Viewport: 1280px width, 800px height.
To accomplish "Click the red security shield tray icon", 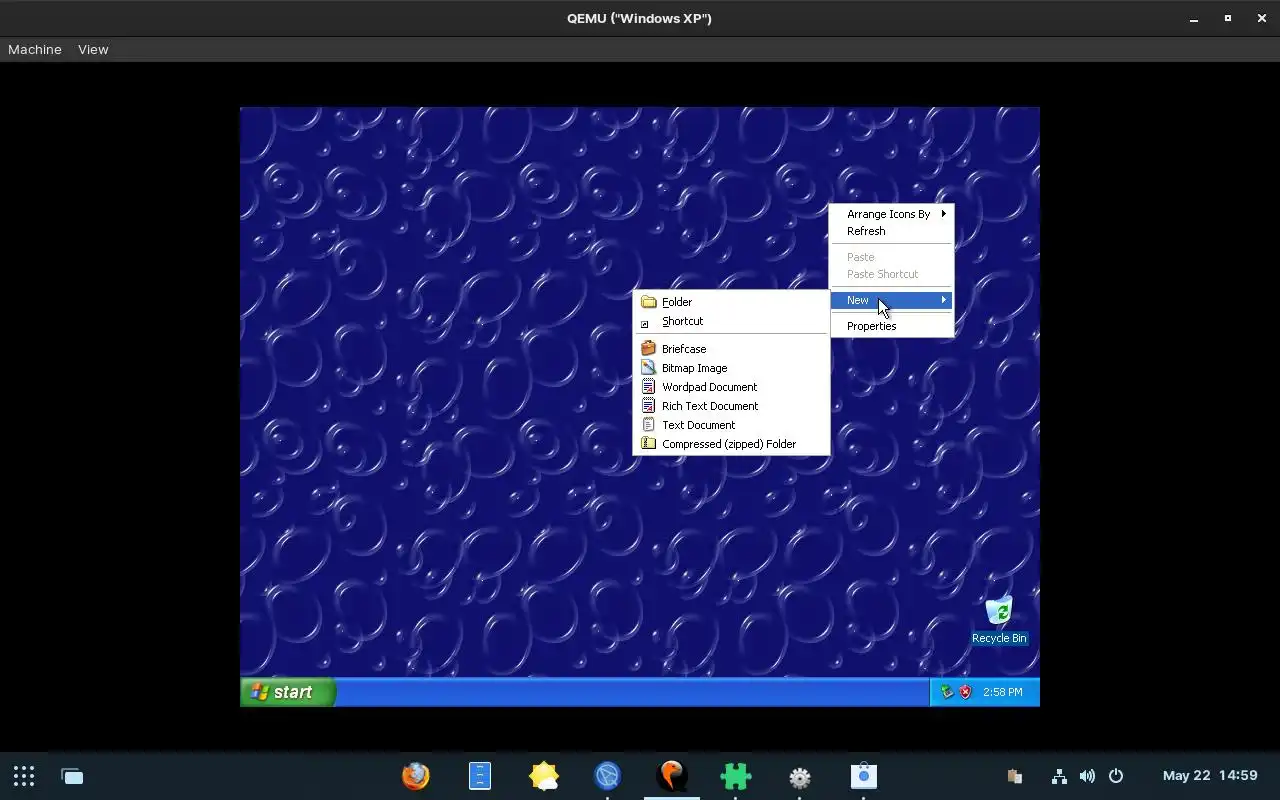I will tap(965, 692).
